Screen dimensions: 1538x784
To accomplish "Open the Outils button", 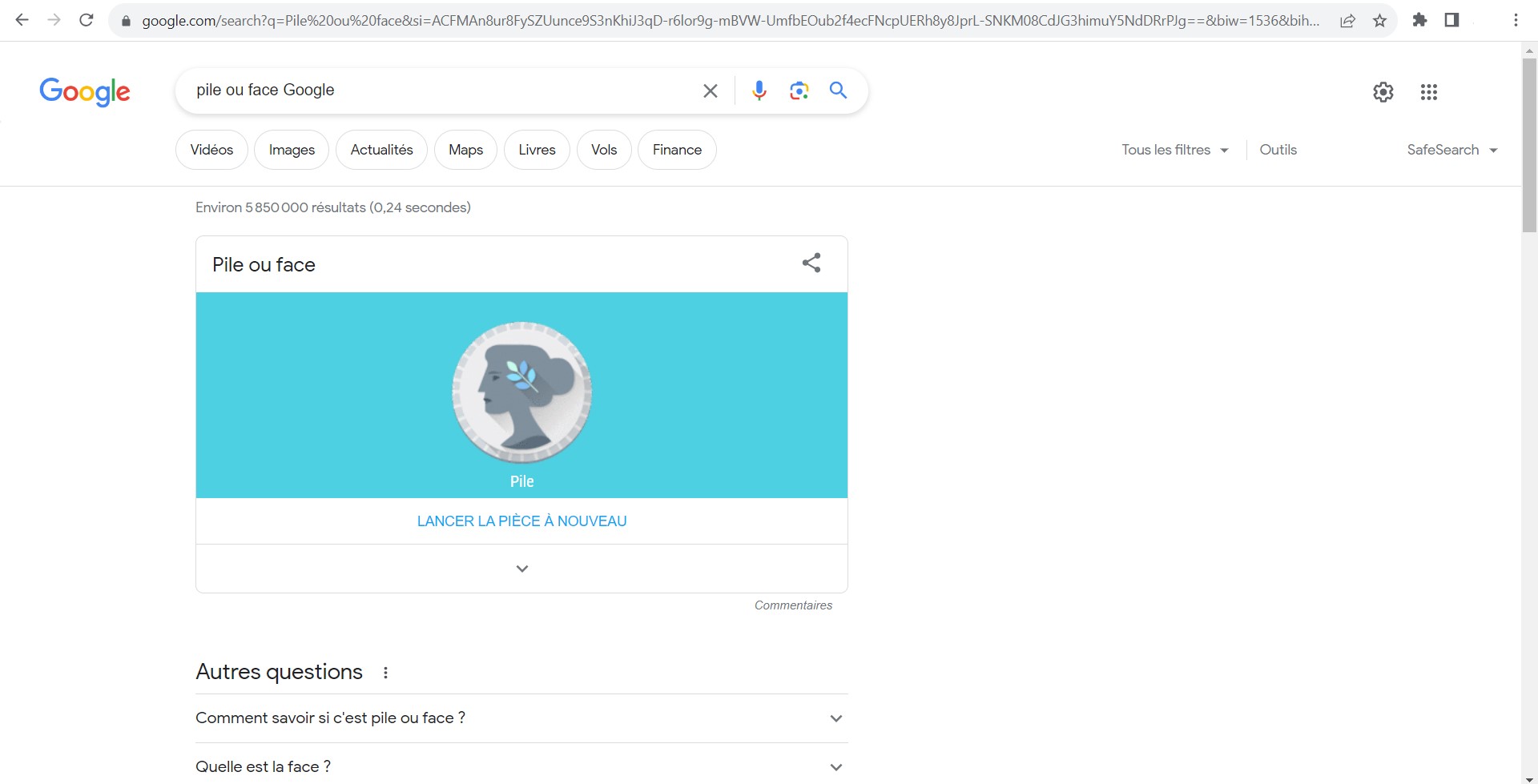I will click(1278, 150).
